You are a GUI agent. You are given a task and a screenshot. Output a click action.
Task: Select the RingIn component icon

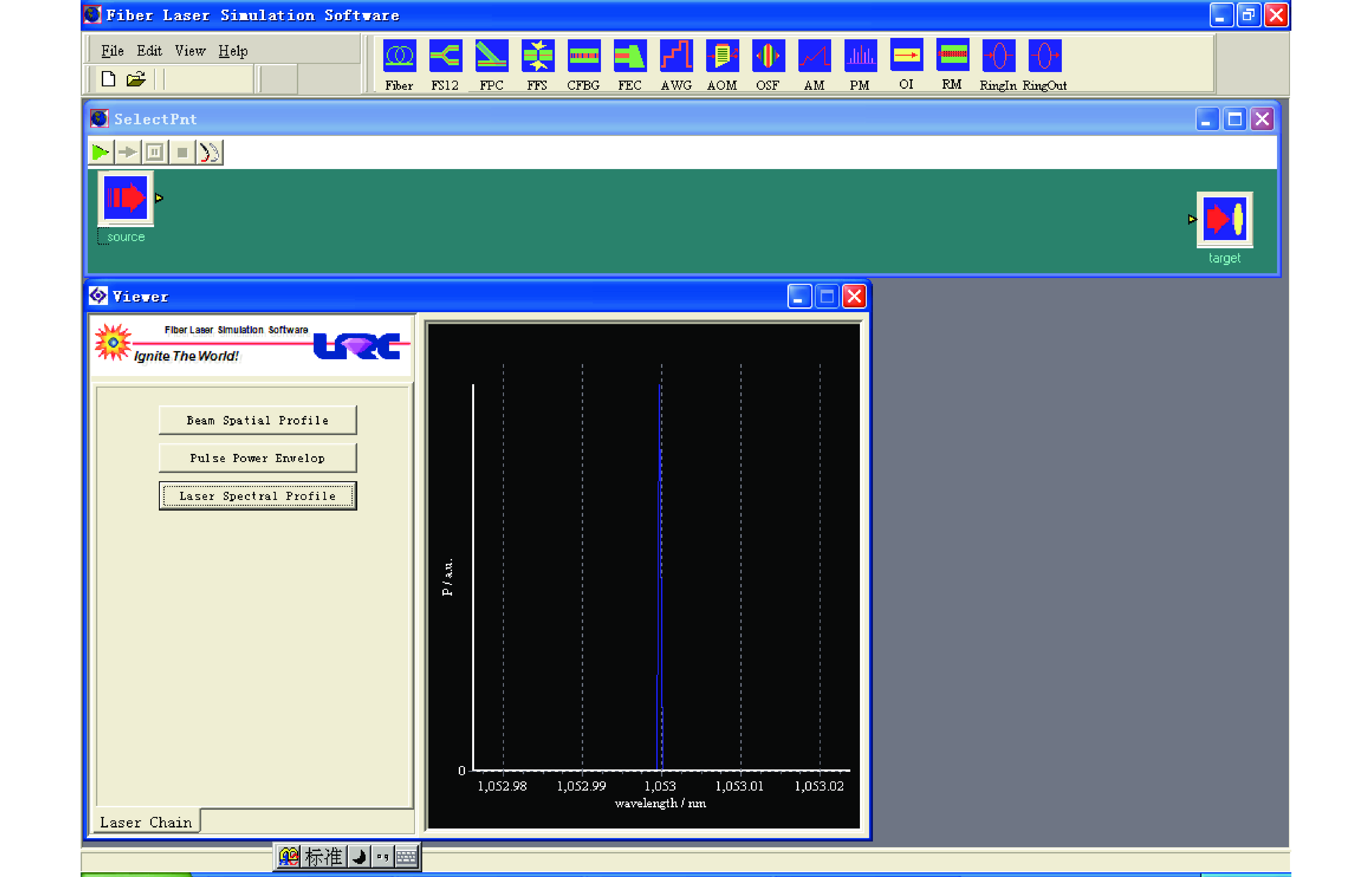[998, 56]
